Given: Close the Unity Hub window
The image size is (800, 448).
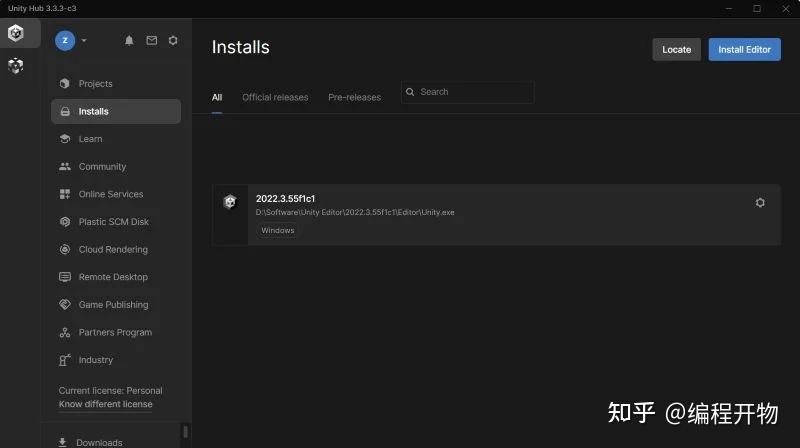Looking at the screenshot, I should click(x=786, y=9).
